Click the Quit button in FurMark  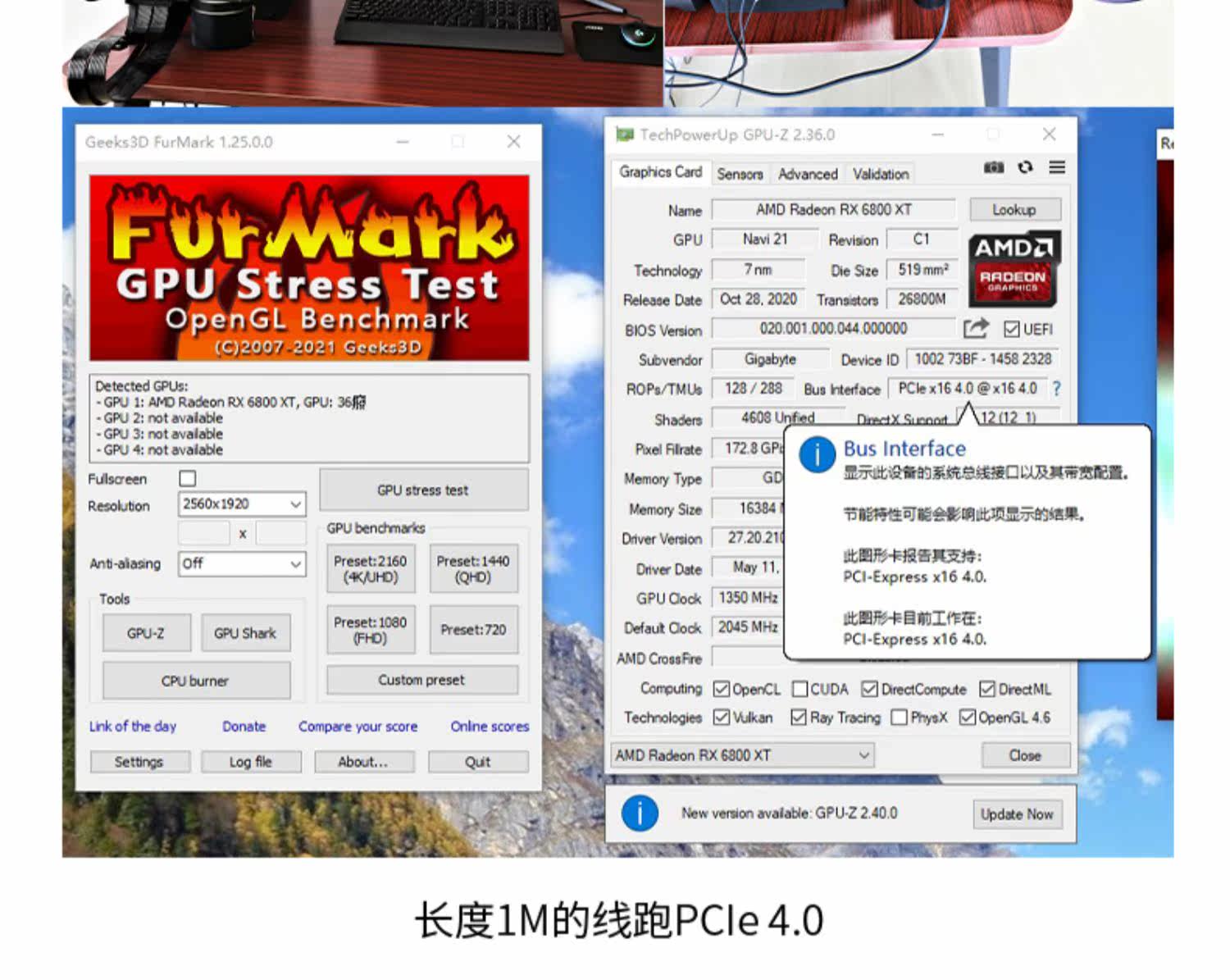477,762
